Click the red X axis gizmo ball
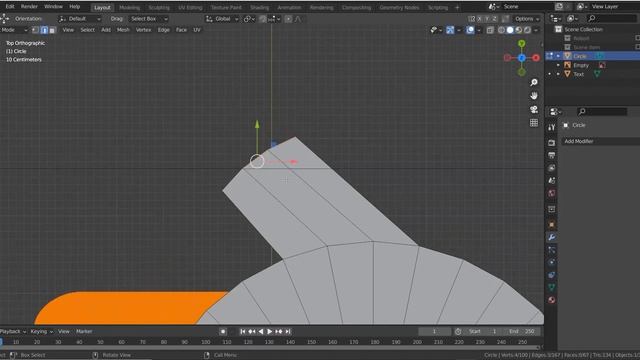Viewport: 640px width, 360px height. (x=536, y=58)
